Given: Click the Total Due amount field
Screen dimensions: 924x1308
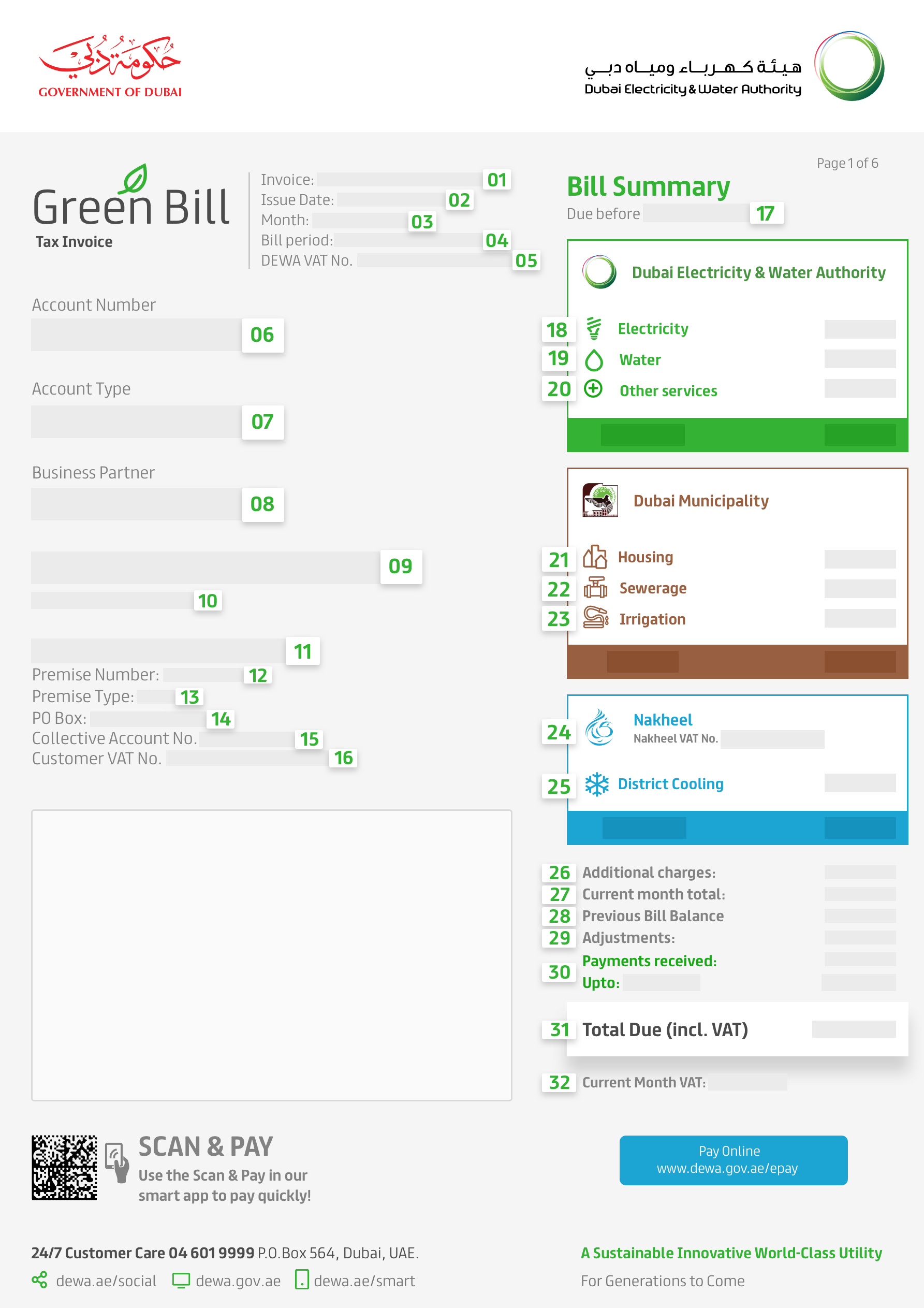Looking at the screenshot, I should click(854, 1029).
